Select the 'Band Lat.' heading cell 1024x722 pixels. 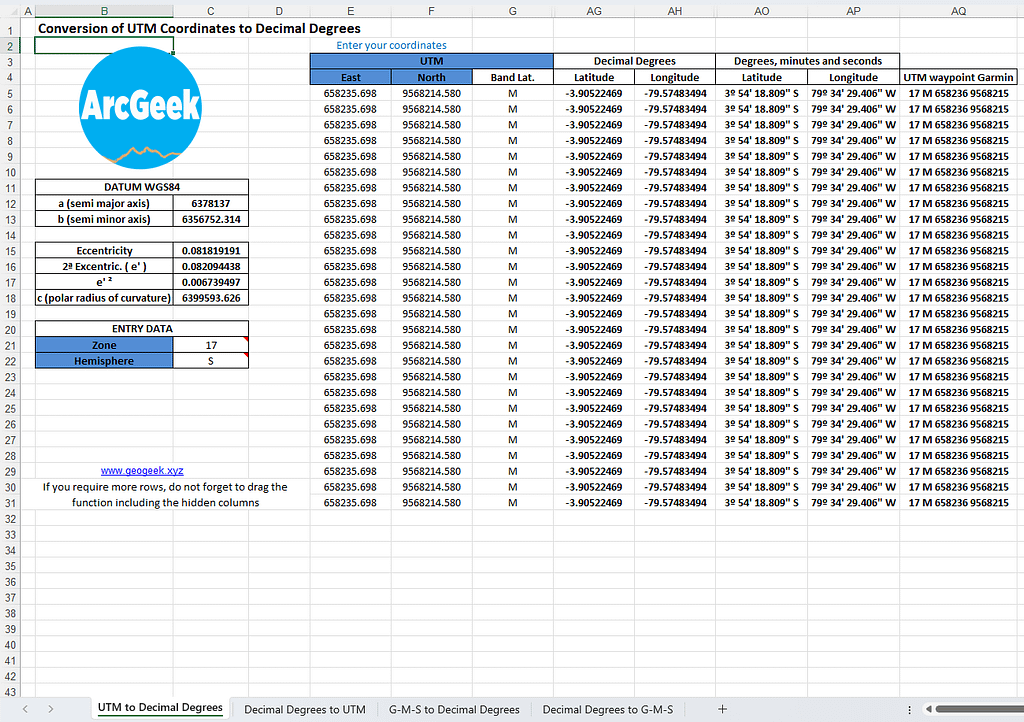[x=513, y=77]
